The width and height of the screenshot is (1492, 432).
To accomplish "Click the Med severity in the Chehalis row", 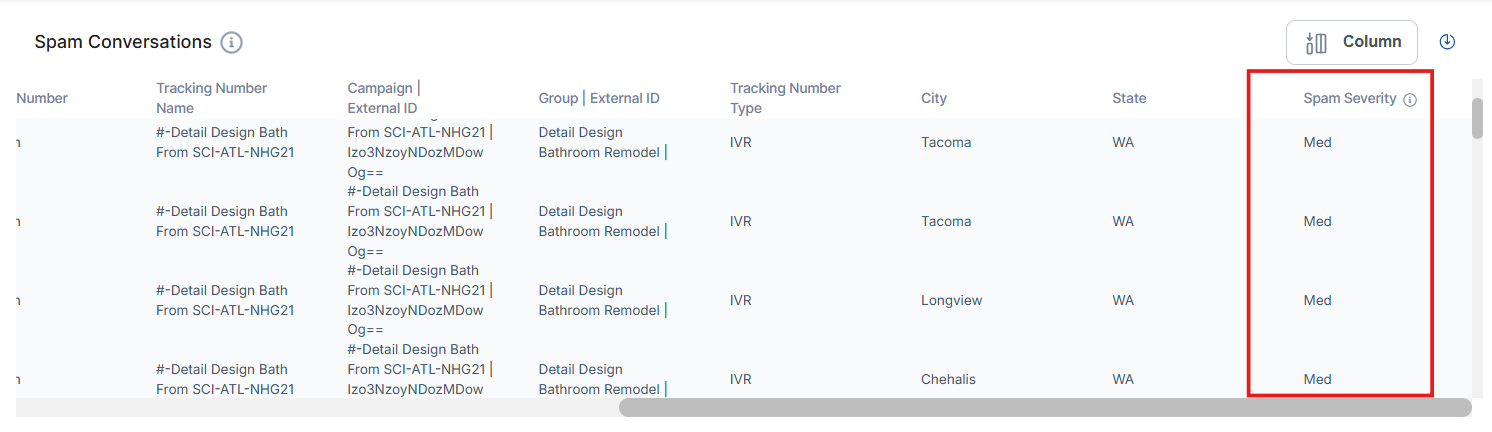I will 1317,379.
